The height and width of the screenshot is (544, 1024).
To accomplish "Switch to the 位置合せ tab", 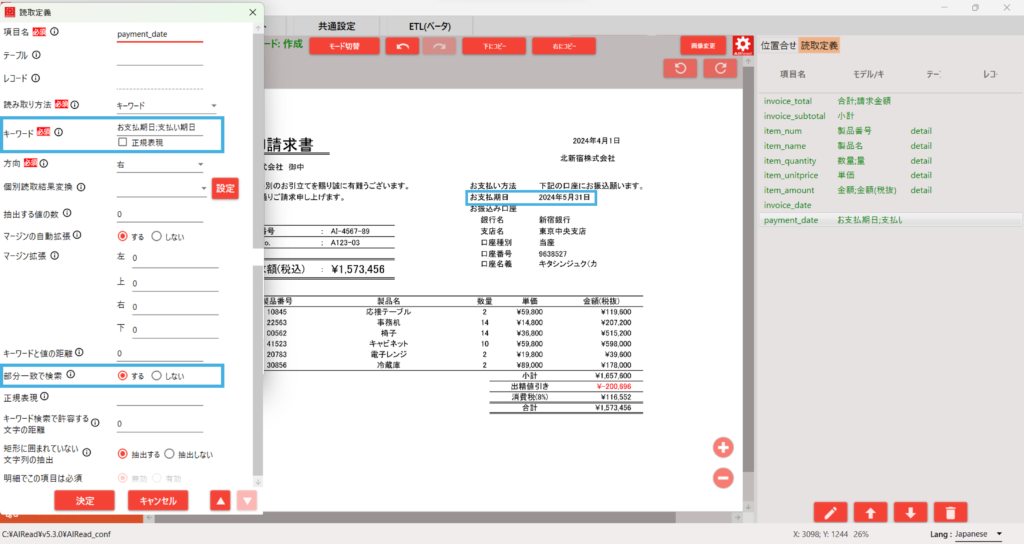I will 778,46.
